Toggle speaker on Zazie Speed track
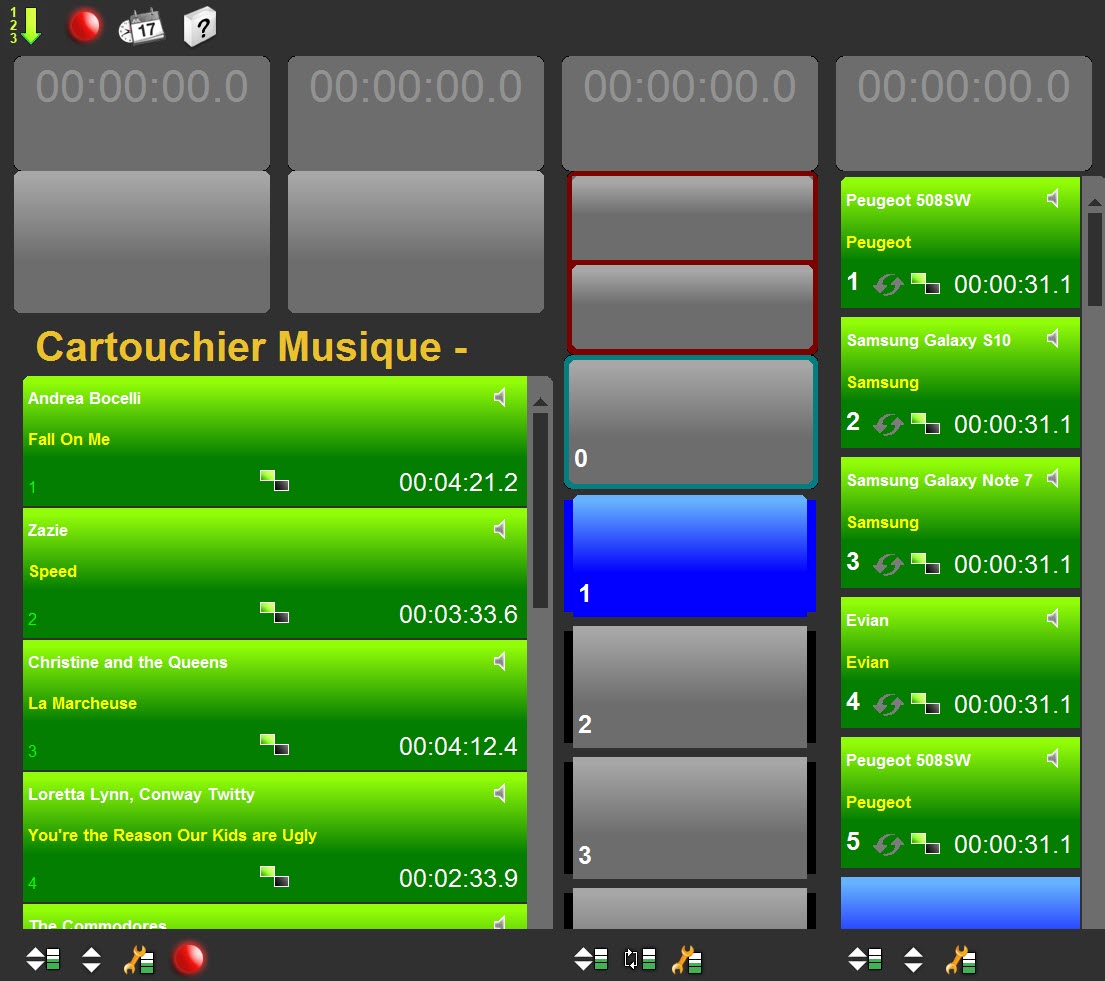The width and height of the screenshot is (1105, 981). [501, 530]
